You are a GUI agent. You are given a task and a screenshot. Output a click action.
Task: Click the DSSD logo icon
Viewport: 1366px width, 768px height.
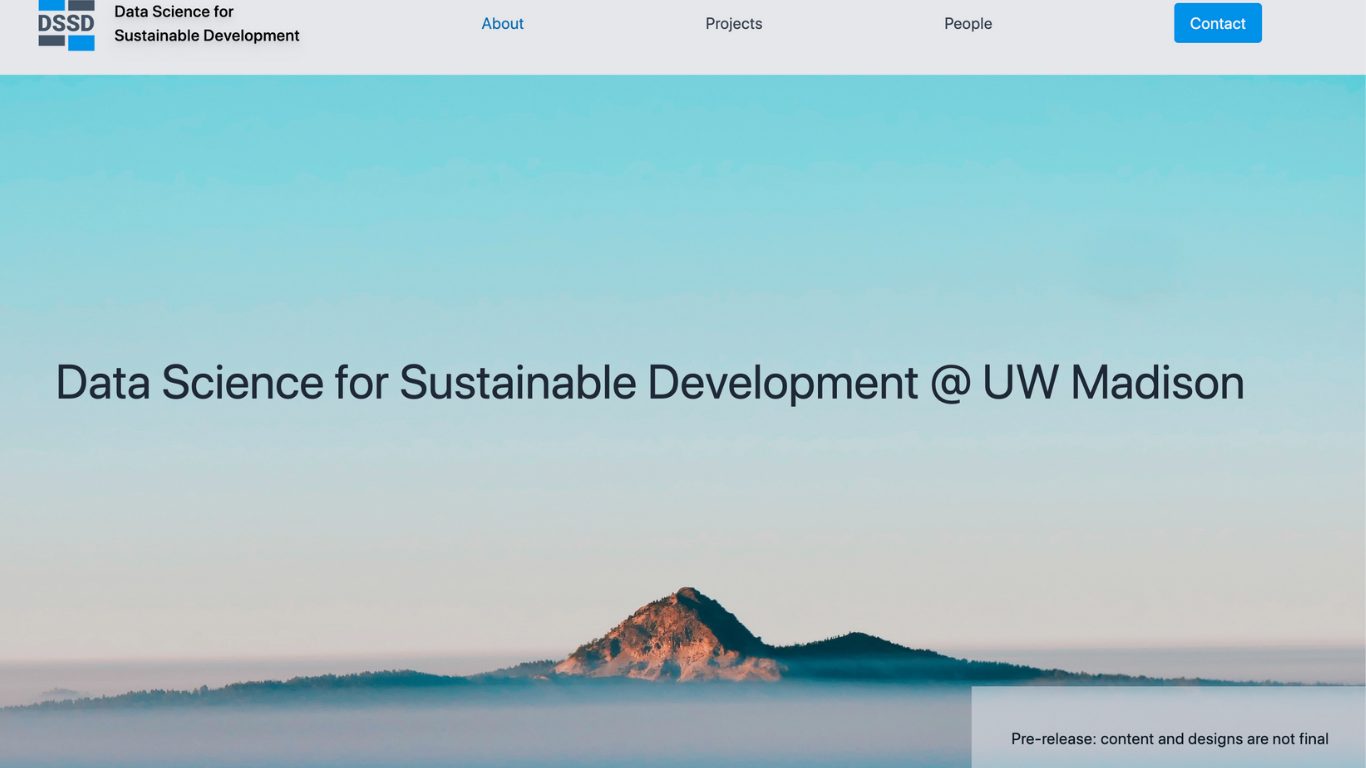coord(66,24)
